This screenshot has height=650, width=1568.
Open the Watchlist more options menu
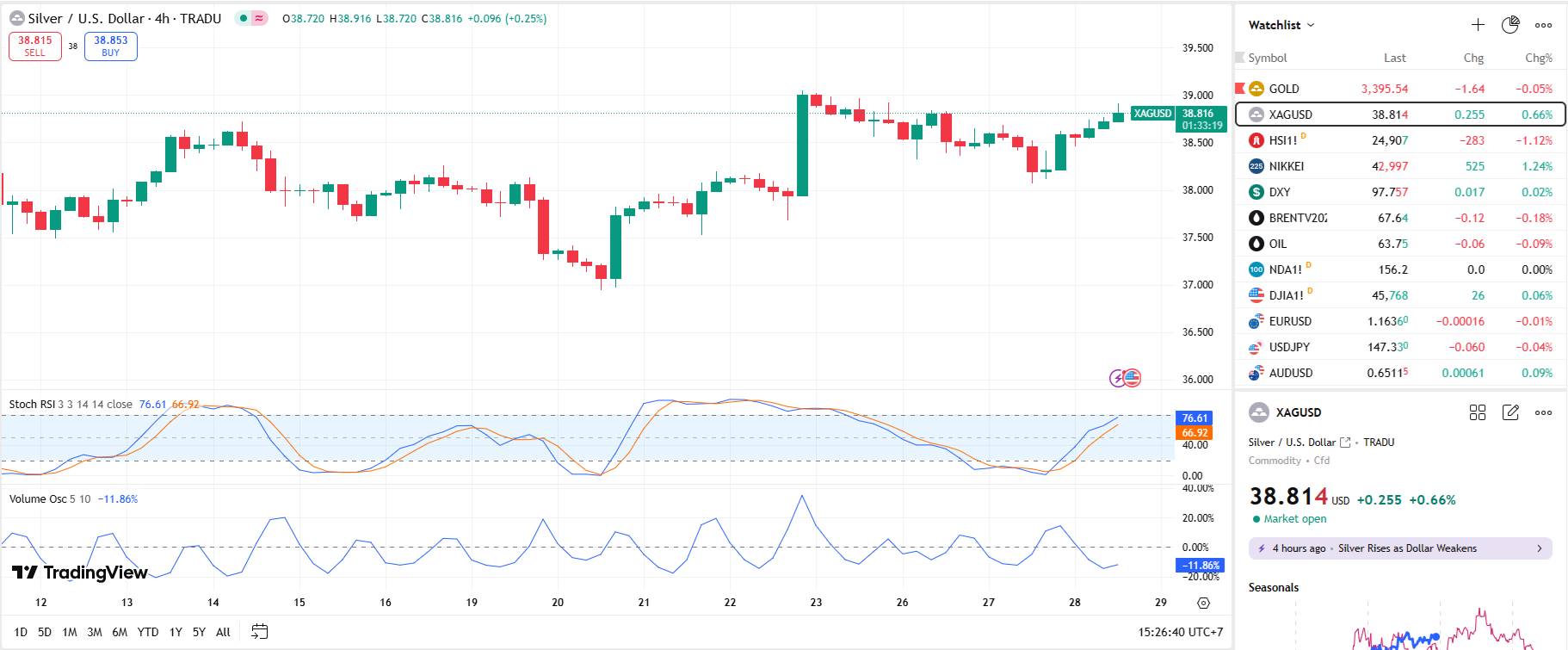coord(1544,25)
